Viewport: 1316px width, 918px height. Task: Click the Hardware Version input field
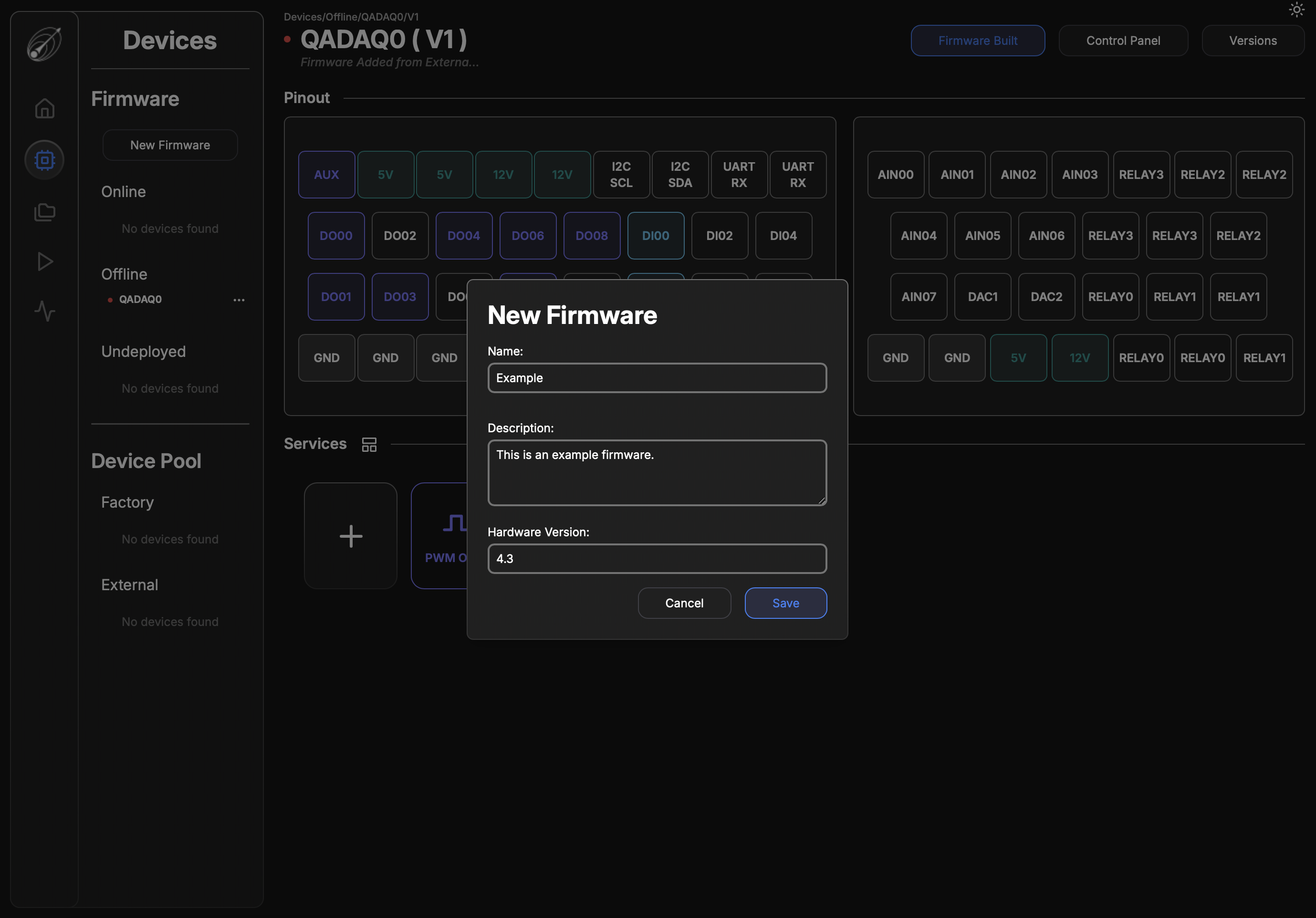(x=657, y=559)
